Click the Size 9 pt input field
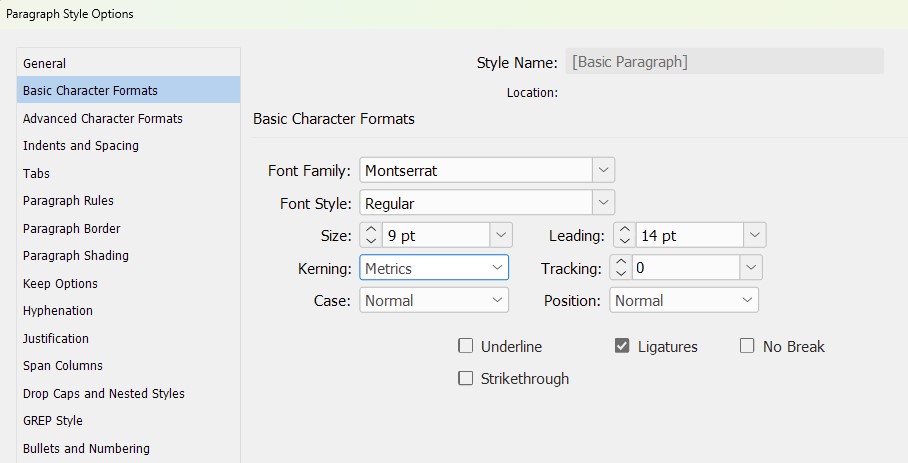Image resolution: width=908 pixels, height=463 pixels. click(x=434, y=236)
